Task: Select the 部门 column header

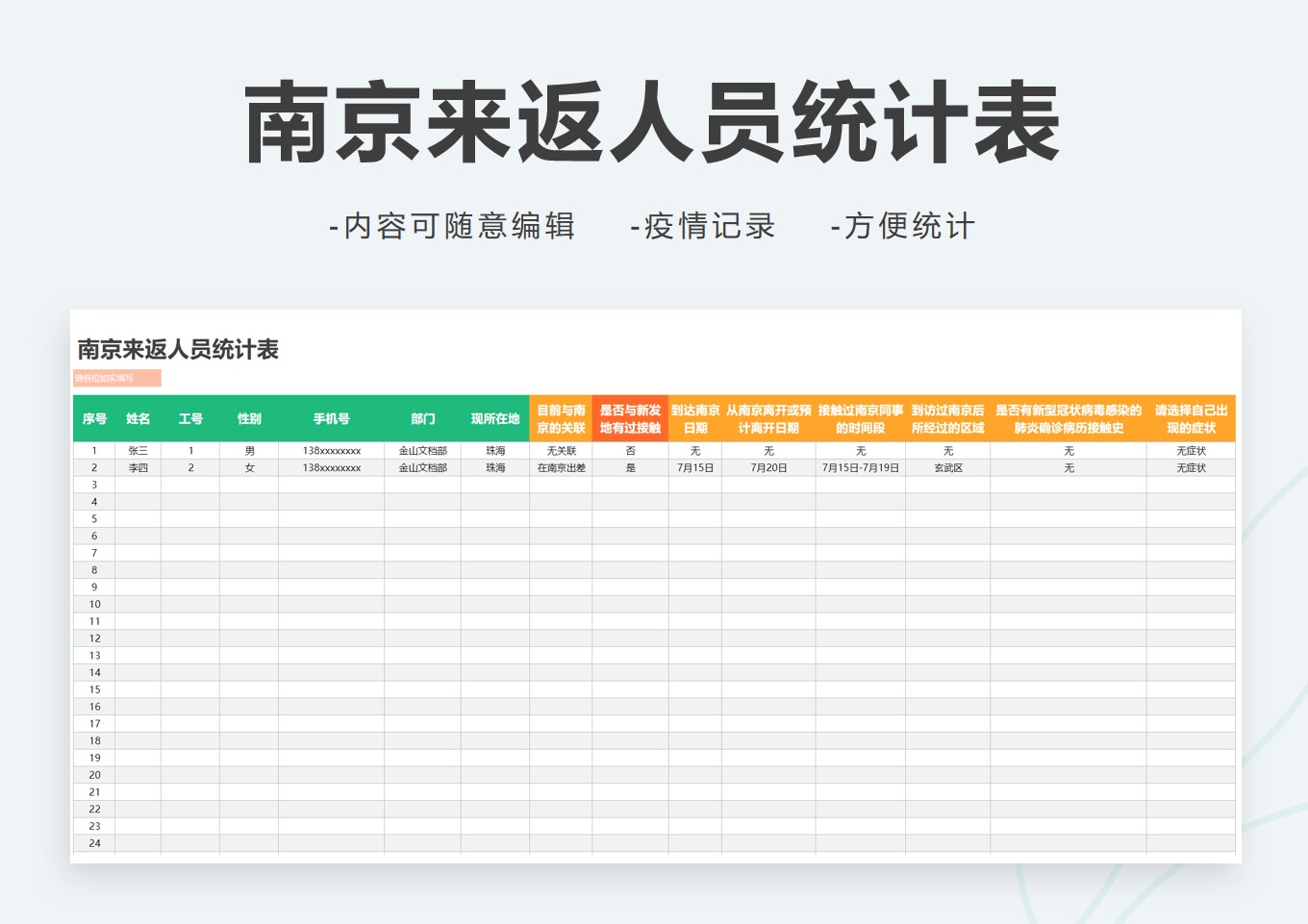Action: click(x=423, y=418)
